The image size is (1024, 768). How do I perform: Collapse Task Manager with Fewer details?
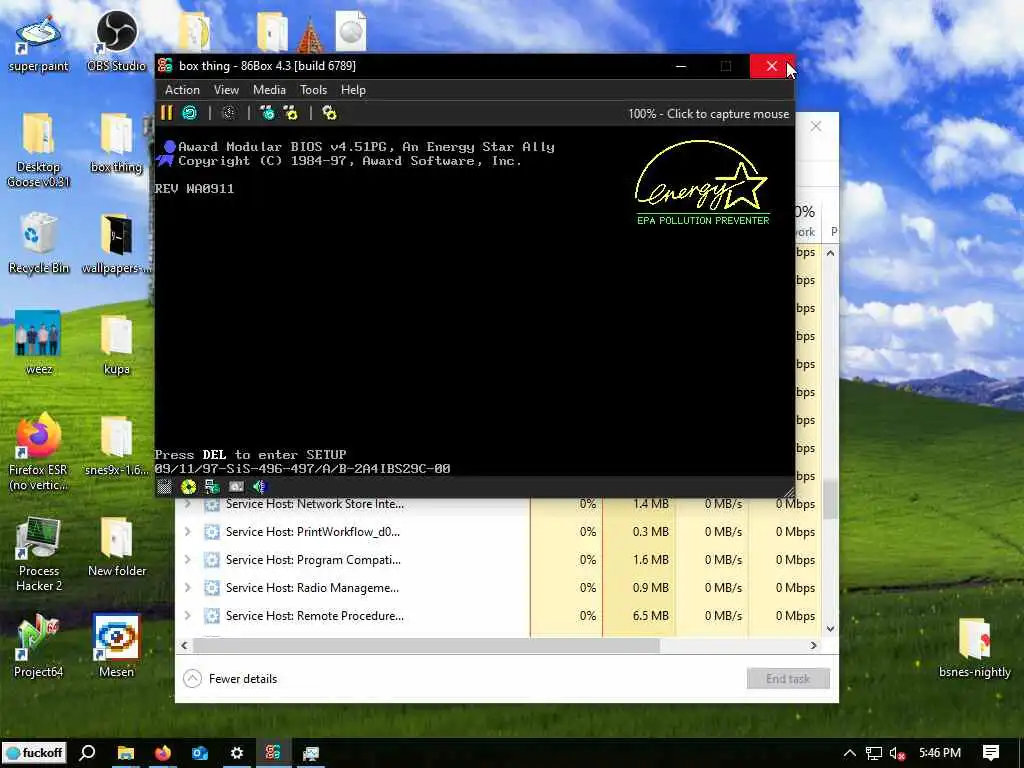tap(231, 679)
